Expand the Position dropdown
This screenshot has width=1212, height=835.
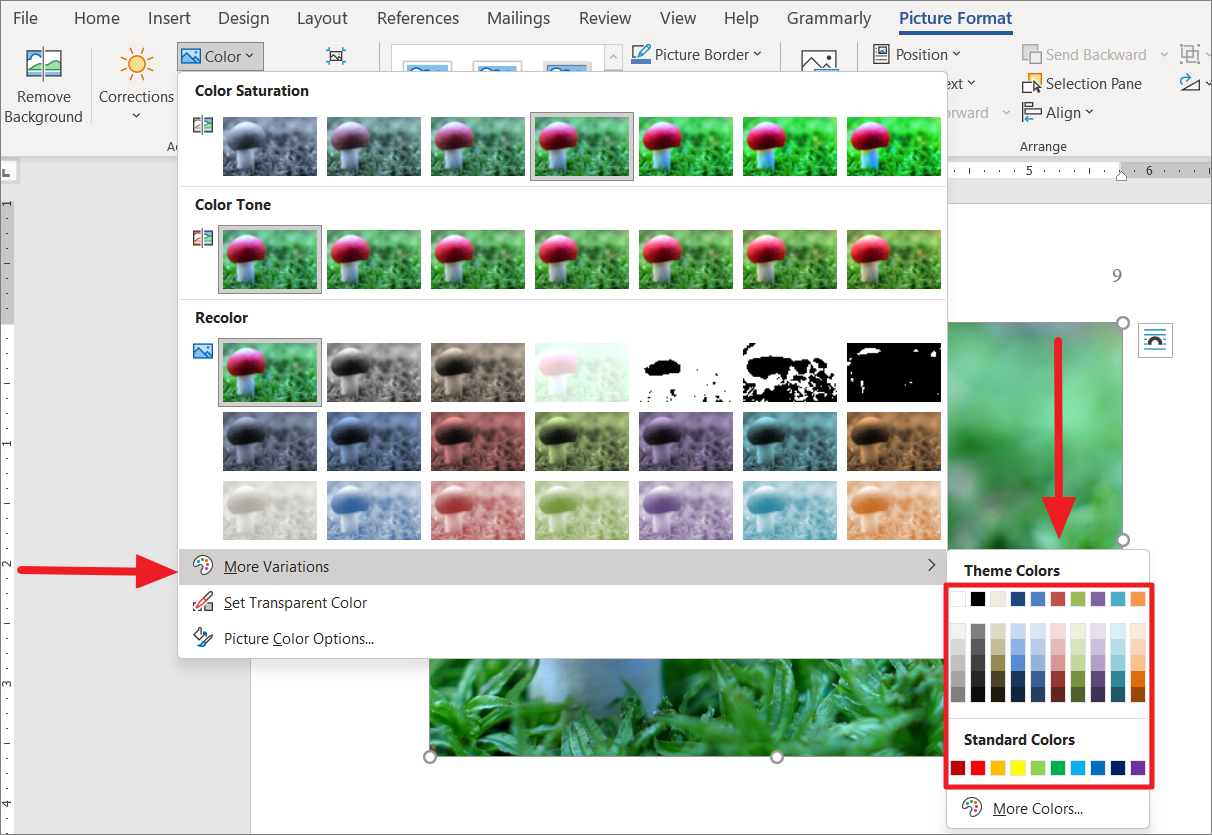point(917,55)
